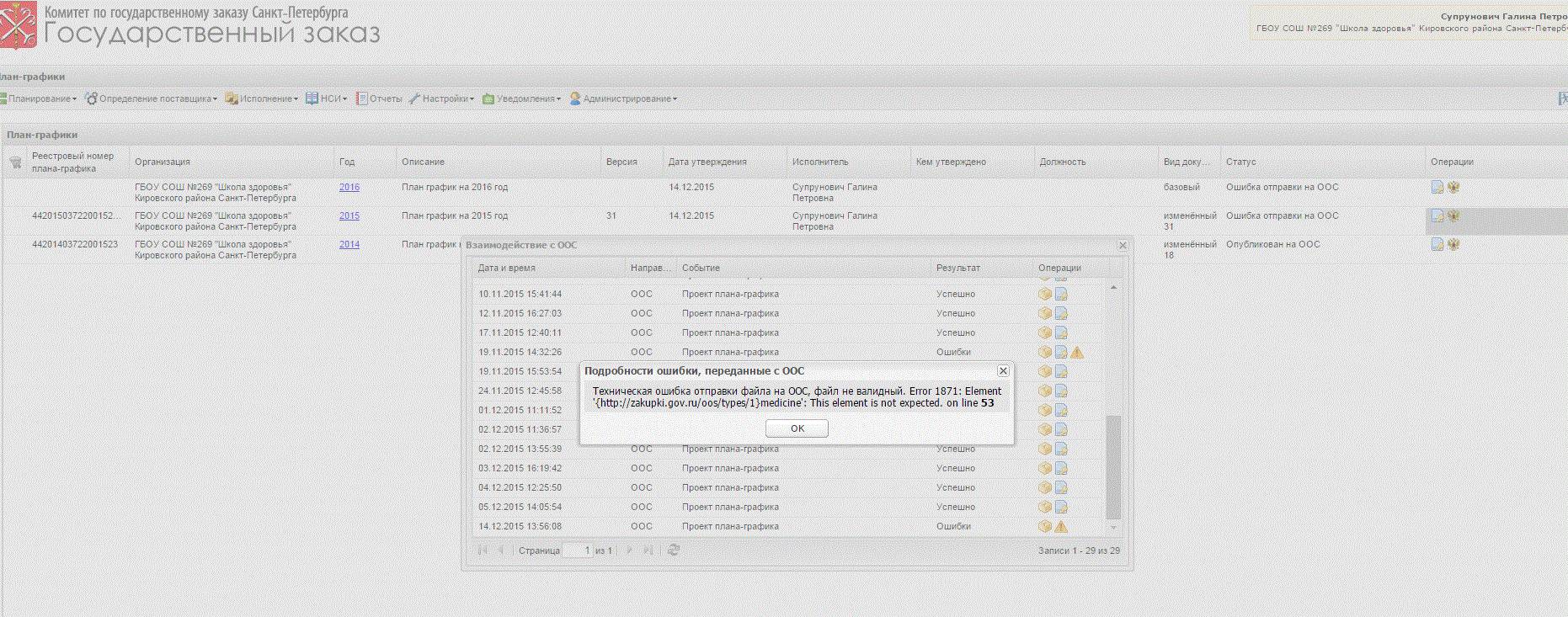
Task: Click the page number input field
Action: coord(577,550)
